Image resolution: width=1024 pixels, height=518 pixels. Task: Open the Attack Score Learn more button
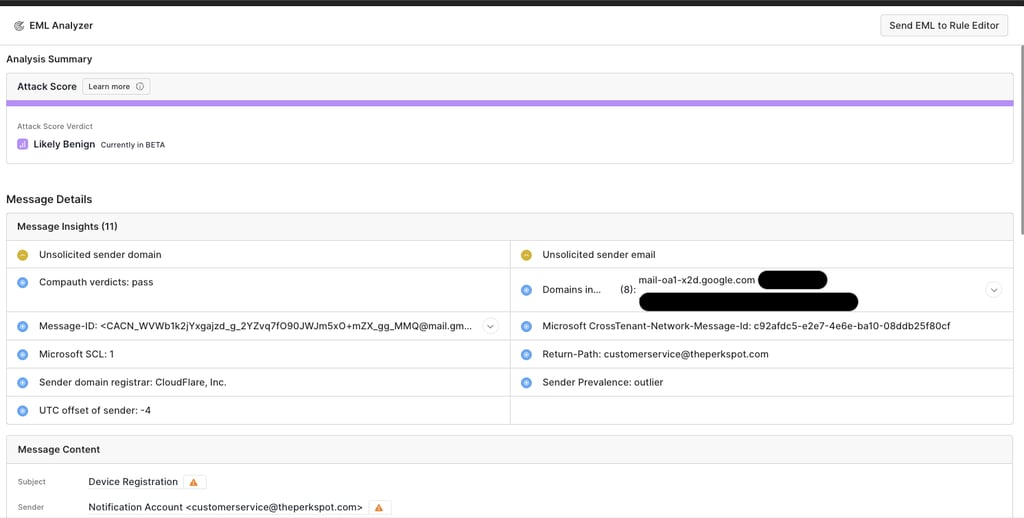click(116, 86)
